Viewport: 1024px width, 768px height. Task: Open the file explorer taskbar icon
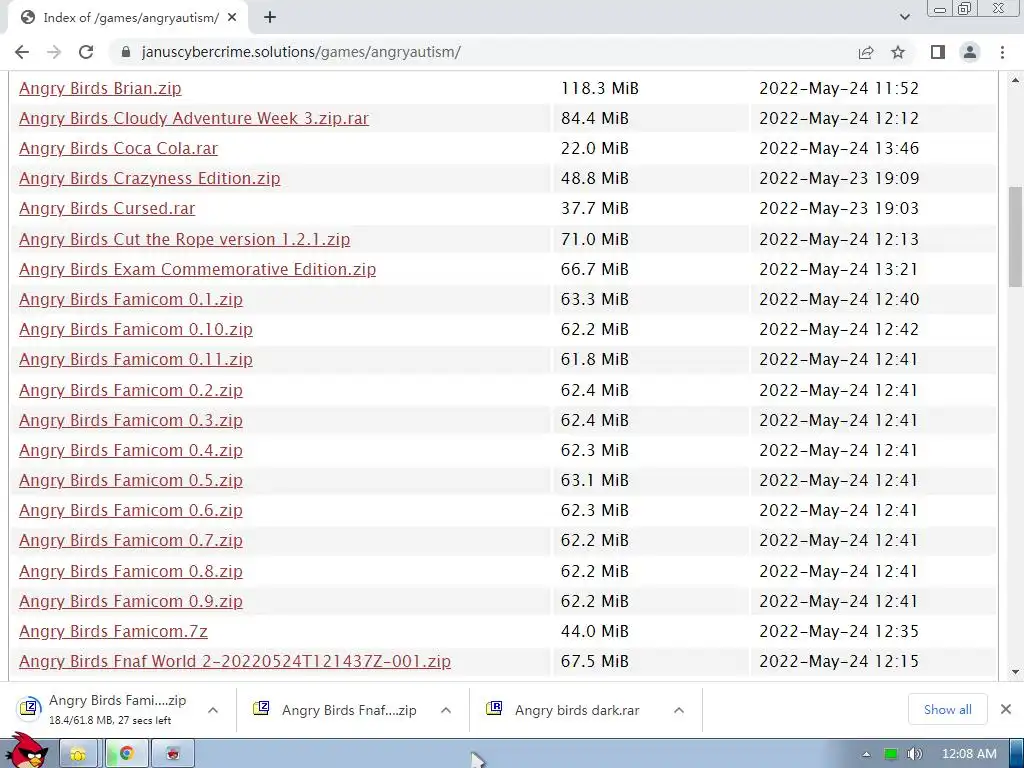[x=78, y=754]
